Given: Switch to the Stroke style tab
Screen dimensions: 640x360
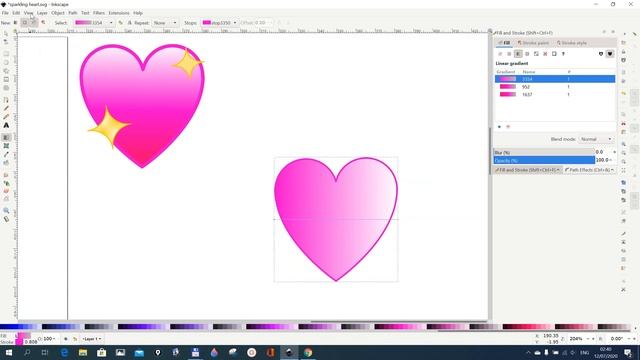Looking at the screenshot, I should 571,43.
